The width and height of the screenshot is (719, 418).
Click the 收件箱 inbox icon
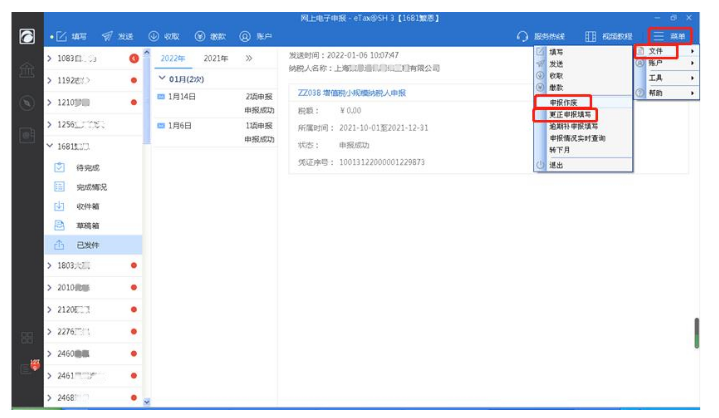pos(59,206)
